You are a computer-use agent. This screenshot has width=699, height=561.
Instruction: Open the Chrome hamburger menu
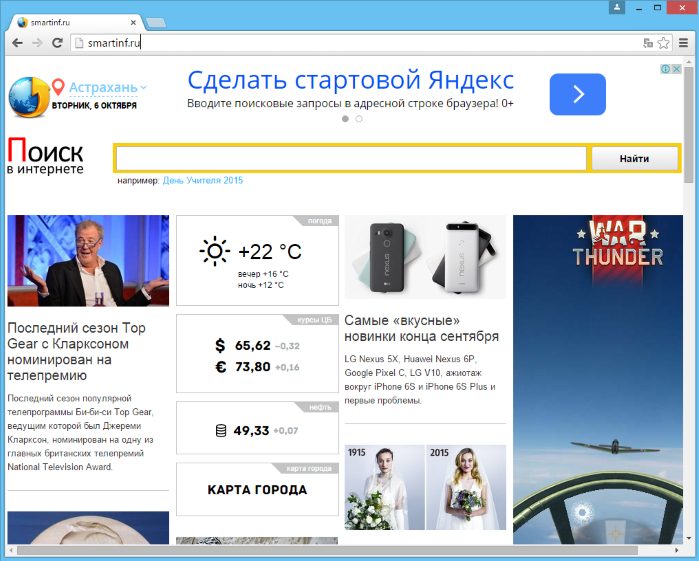[683, 43]
